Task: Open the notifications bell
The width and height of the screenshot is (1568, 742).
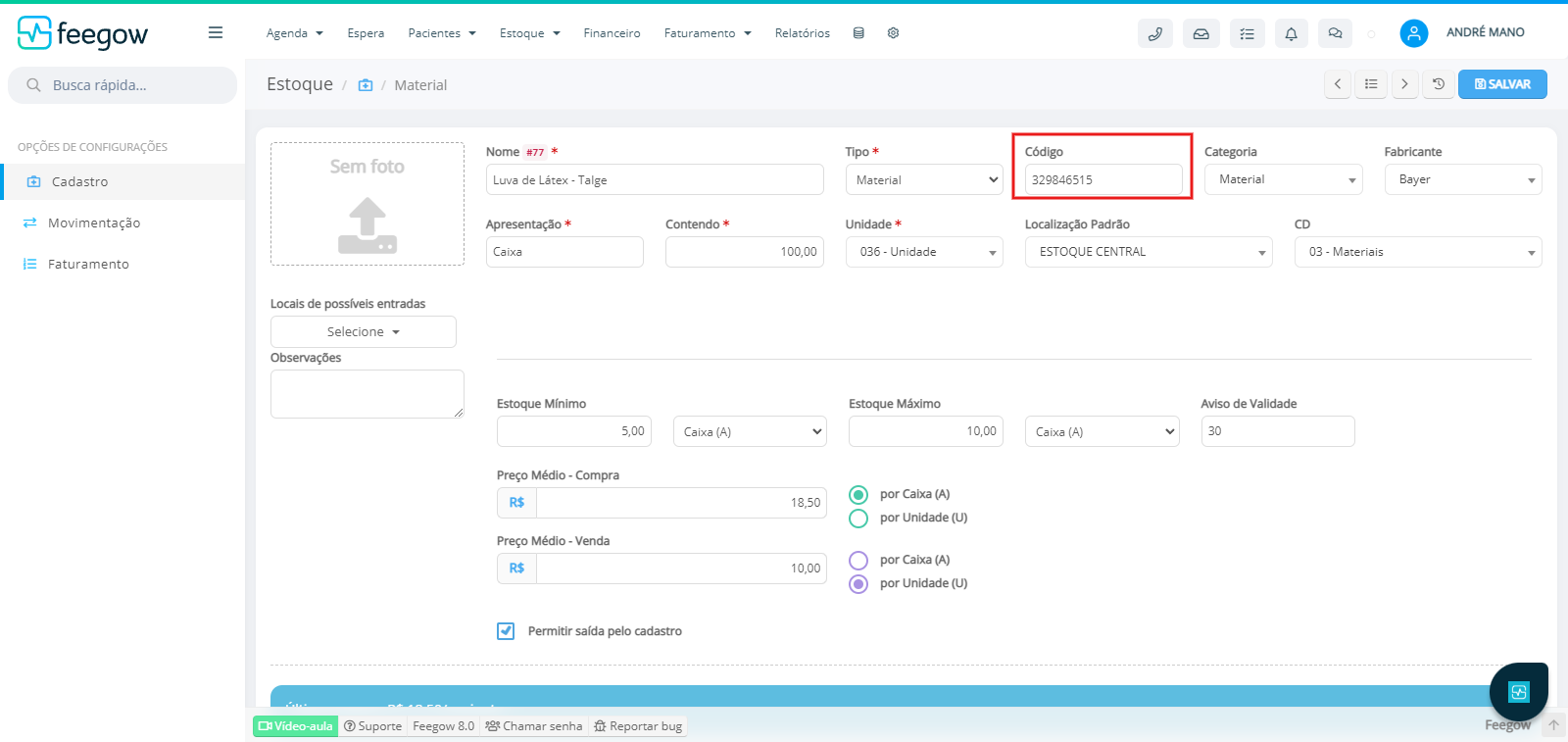Action: 1291,33
